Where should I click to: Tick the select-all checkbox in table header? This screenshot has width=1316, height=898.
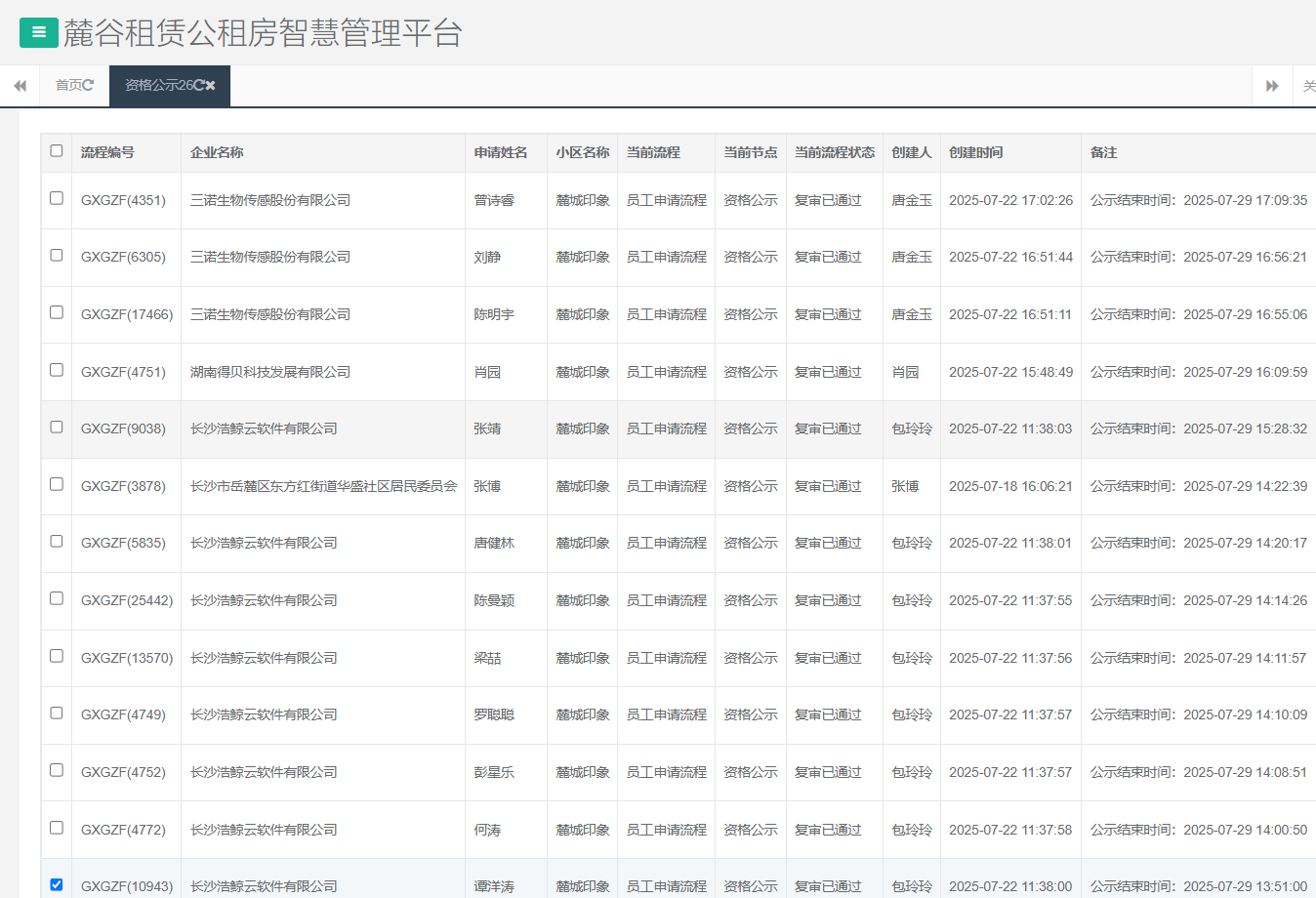click(57, 151)
